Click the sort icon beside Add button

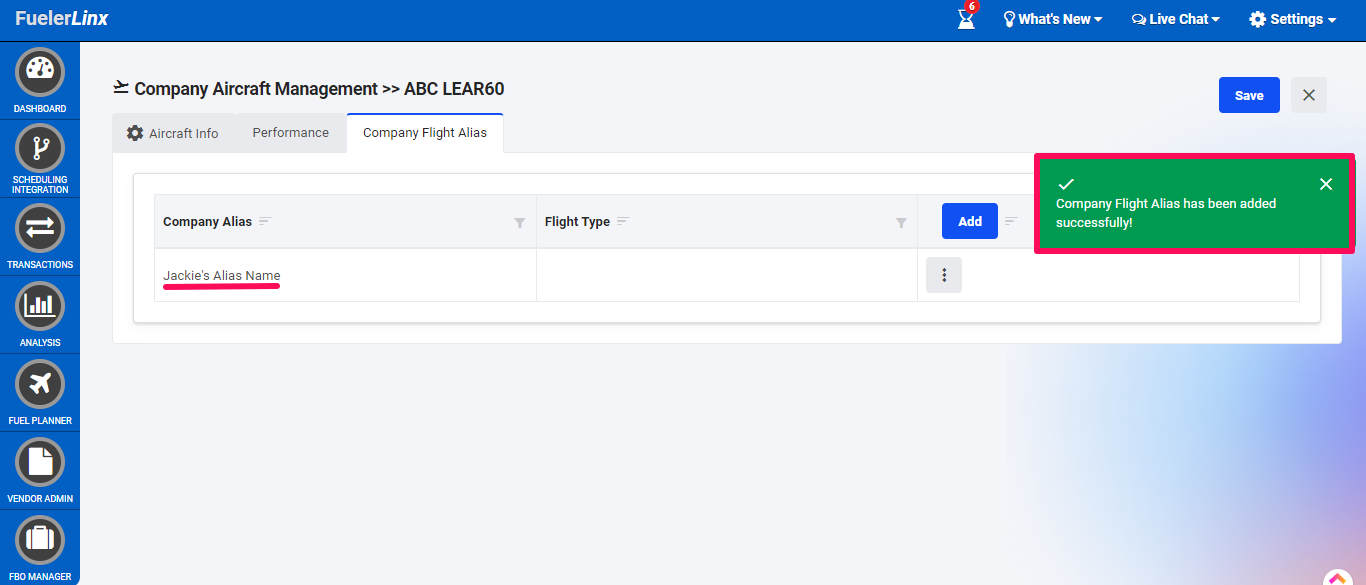pyautogui.click(x=1011, y=221)
